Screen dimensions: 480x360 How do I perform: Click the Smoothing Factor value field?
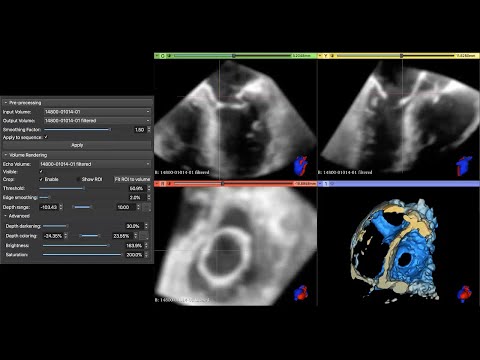[x=139, y=130]
